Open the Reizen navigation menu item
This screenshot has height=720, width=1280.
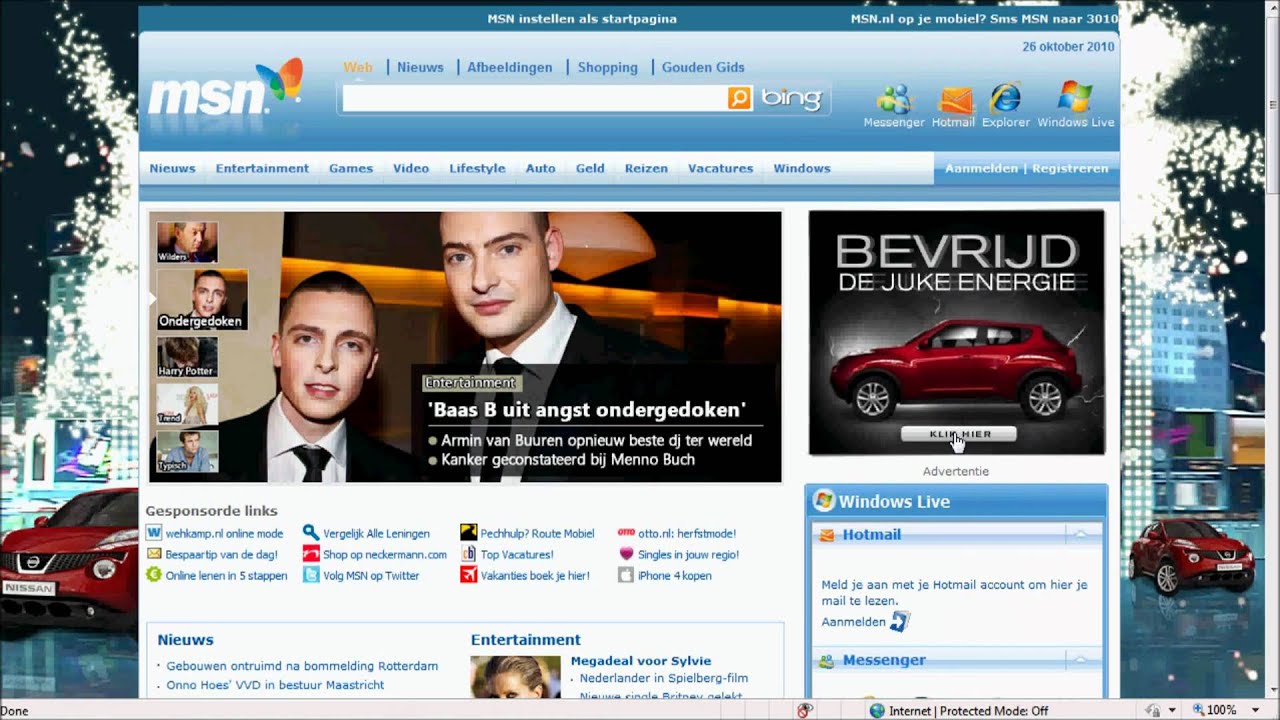[x=646, y=168]
